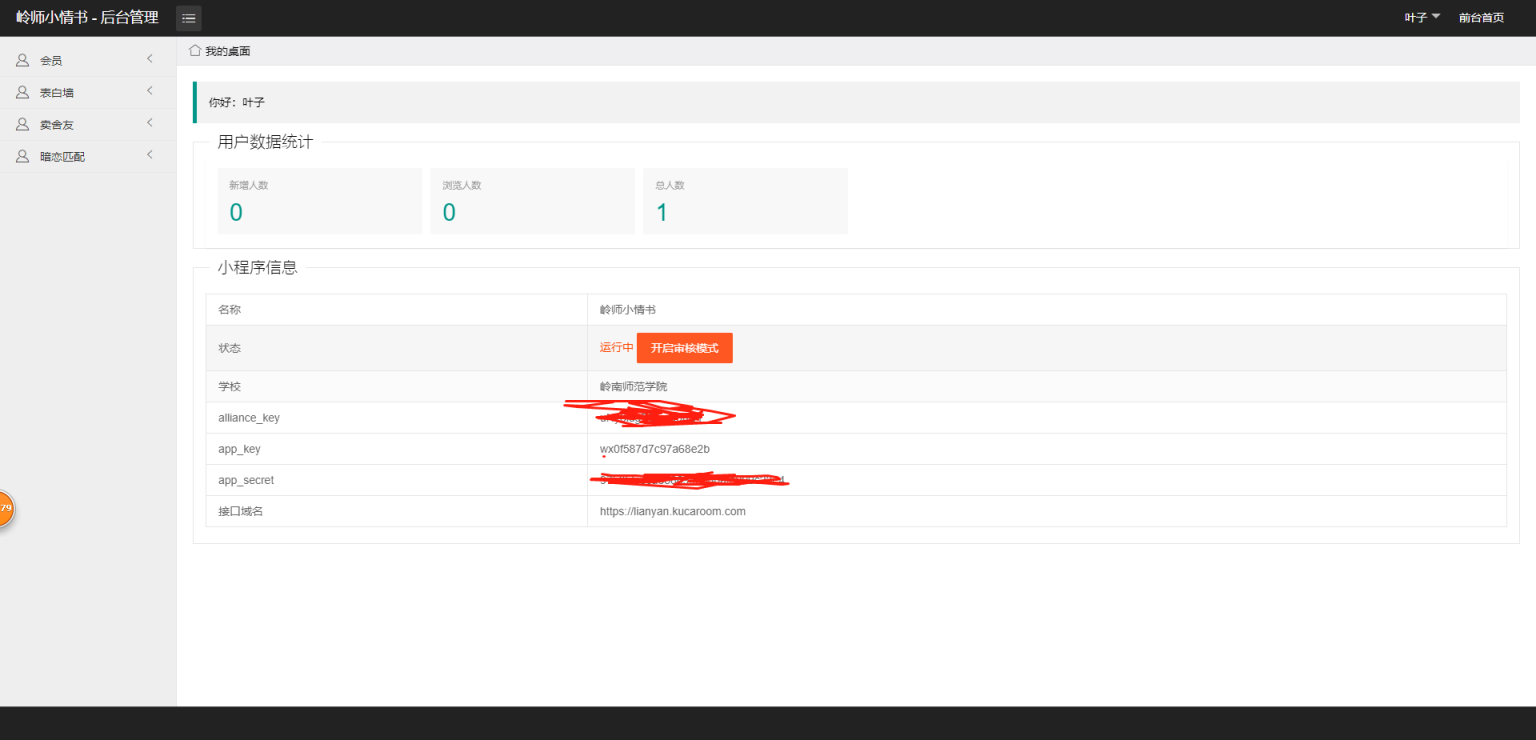Click the 新增人数 statistics card

[320, 201]
